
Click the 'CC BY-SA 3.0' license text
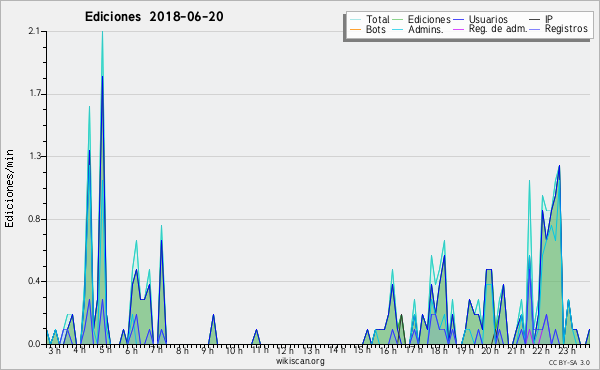(x=569, y=362)
